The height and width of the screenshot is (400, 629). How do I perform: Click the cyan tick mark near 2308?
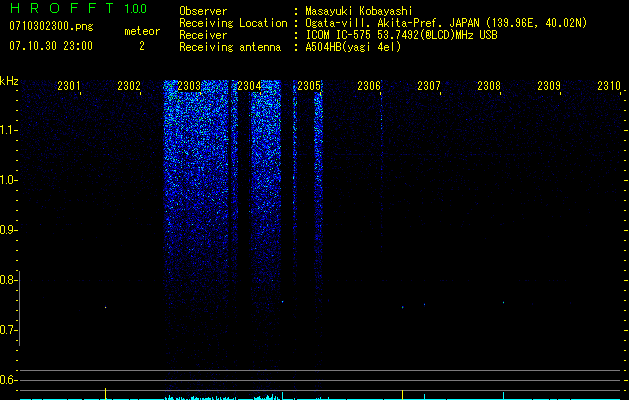click(503, 395)
